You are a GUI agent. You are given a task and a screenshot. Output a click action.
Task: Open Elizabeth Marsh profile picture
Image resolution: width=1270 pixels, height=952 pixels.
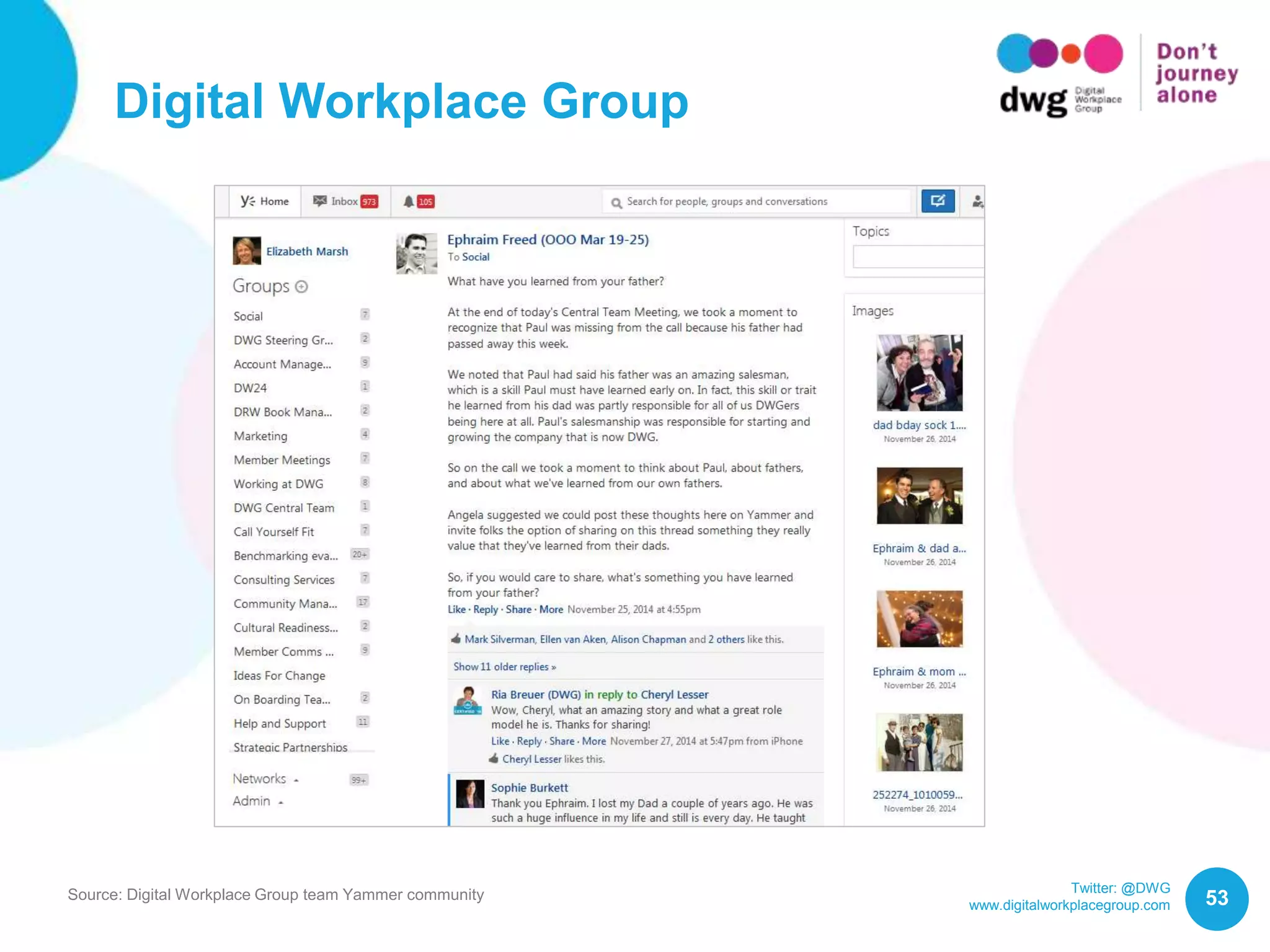(247, 251)
